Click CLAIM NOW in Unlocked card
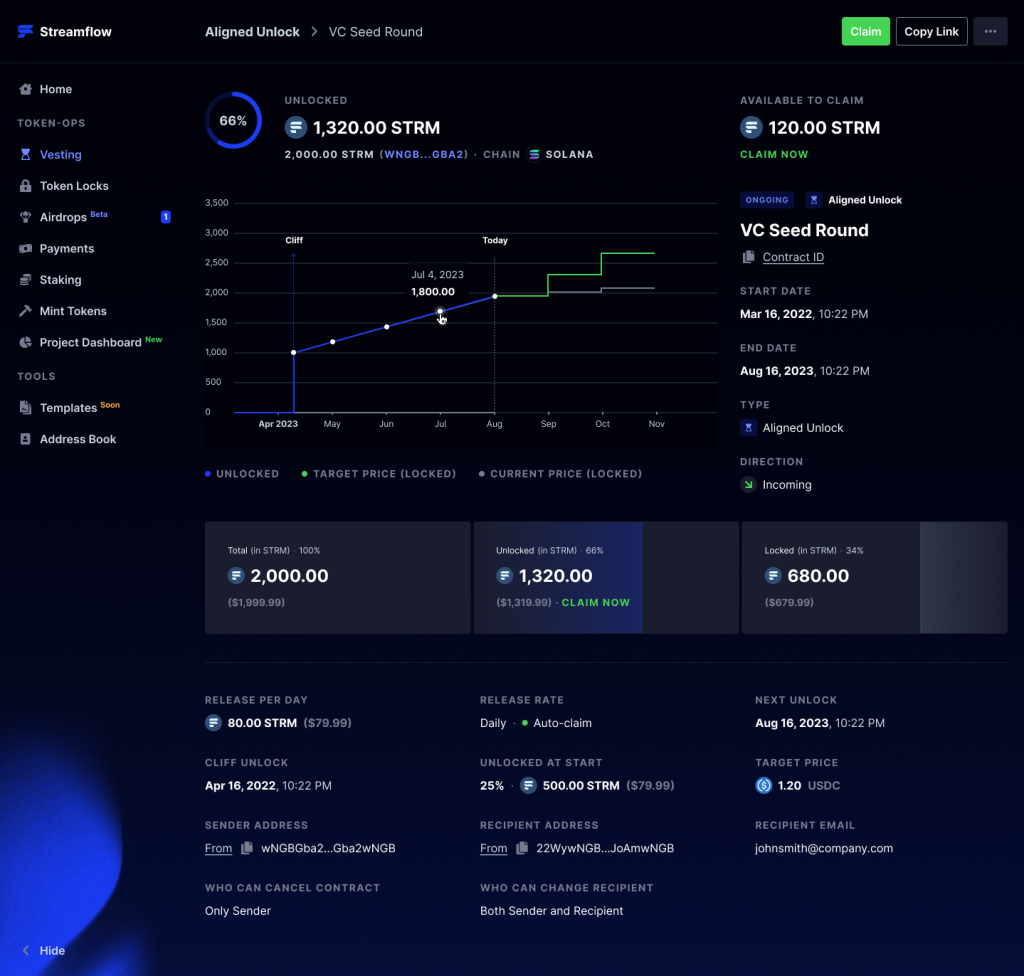 coord(596,602)
